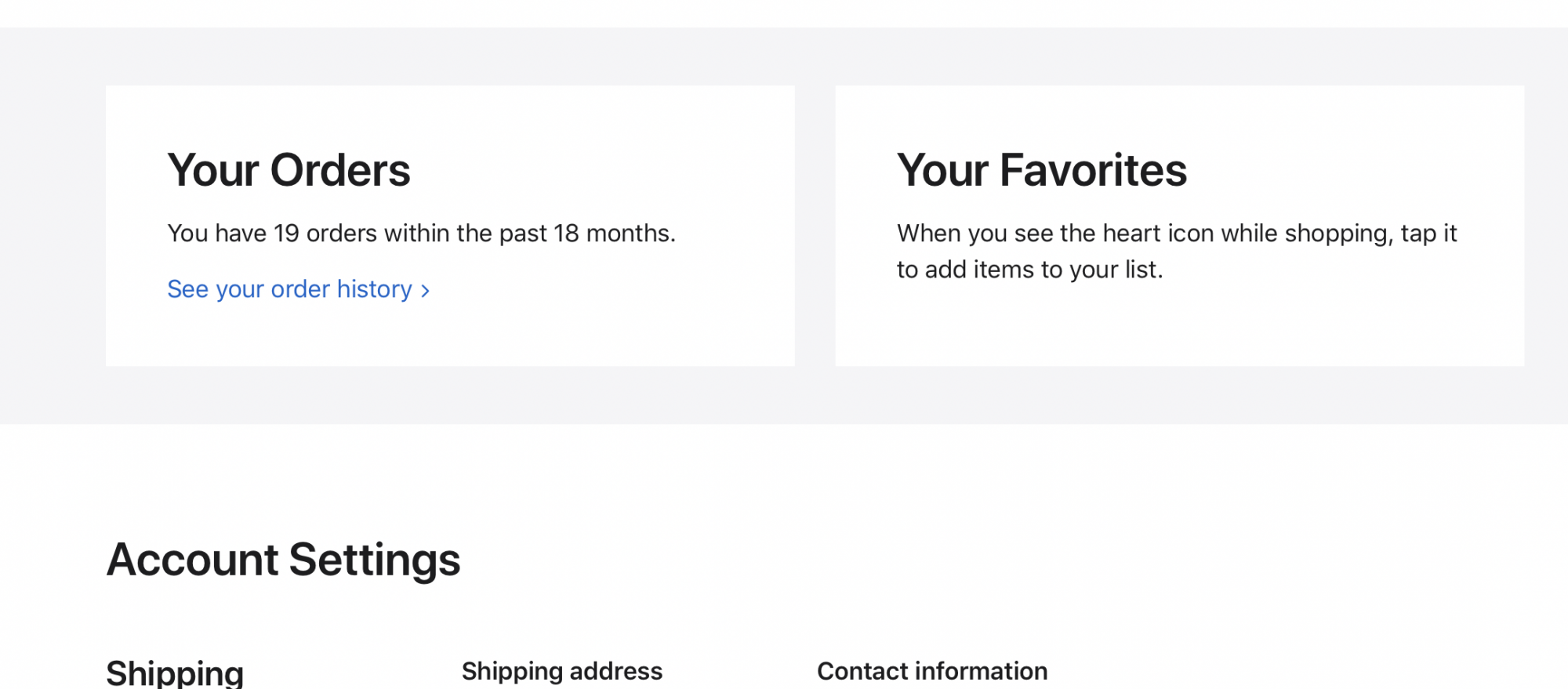This screenshot has height=689, width=1568.
Task: Click the word "Settings" in Account Settings
Action: coord(374,560)
